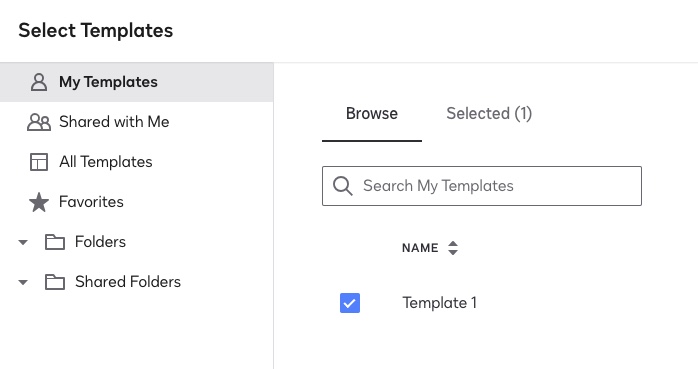Screen dimensions: 698x369
Task: Expand the Folders tree arrow
Action: coord(23,243)
